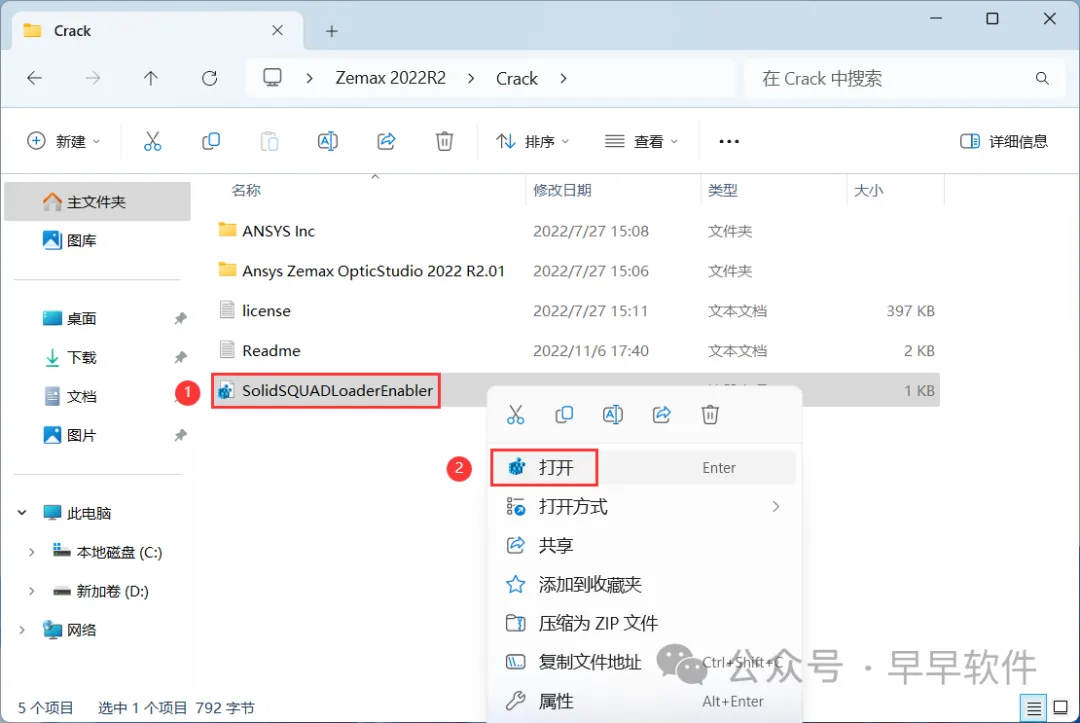1080x723 pixels.
Task: Open the three-dot See more menu
Action: tap(729, 141)
